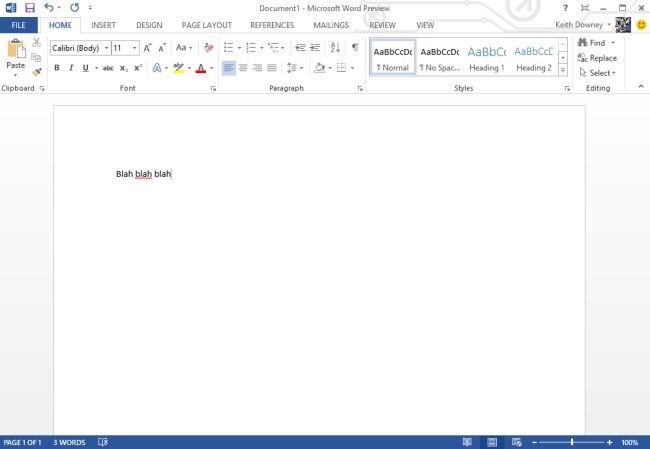Open Text Effects and Typography
Image resolution: width=650 pixels, height=449 pixels.
157,68
